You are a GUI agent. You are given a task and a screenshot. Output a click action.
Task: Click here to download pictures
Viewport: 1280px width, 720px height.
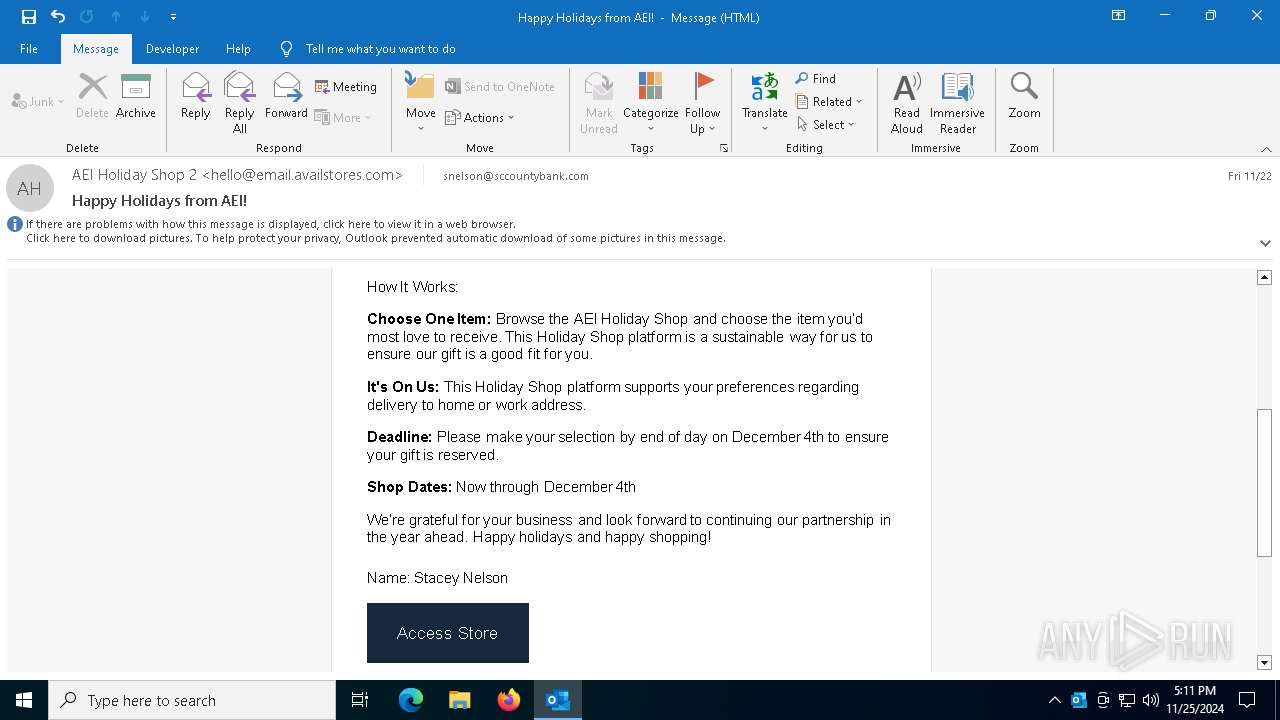[x=376, y=238]
